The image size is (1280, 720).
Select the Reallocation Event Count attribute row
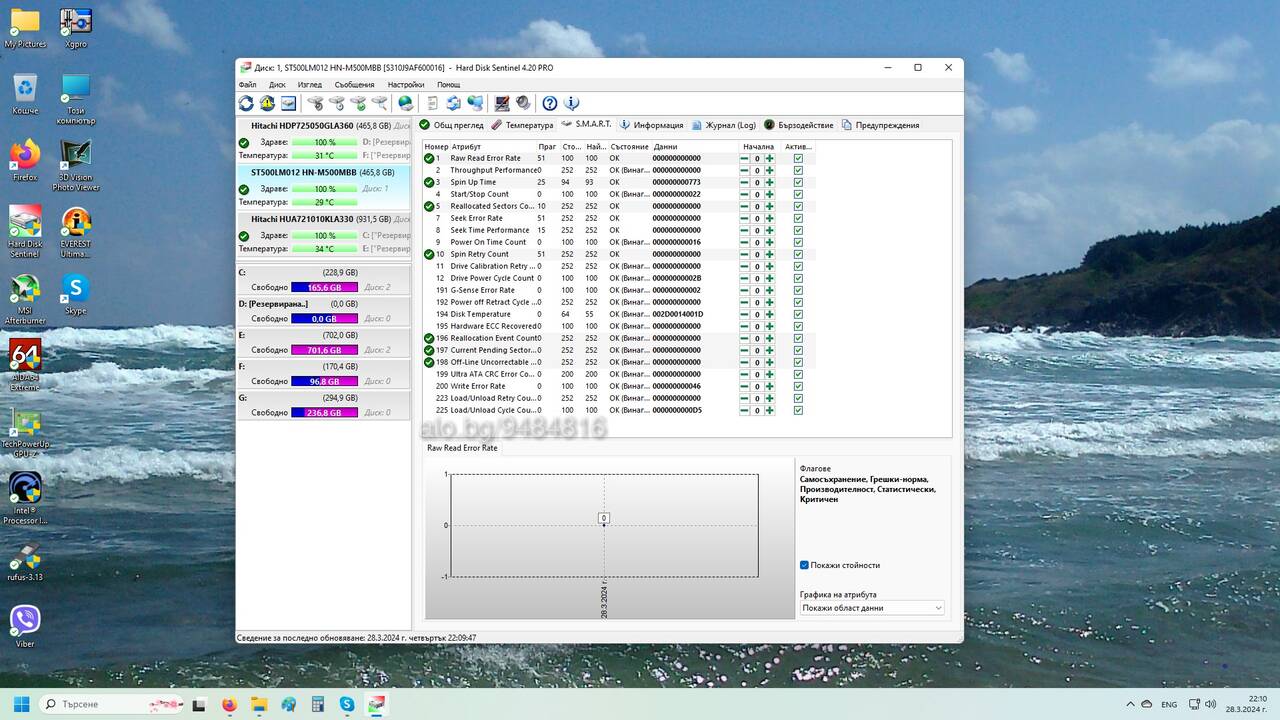coord(619,338)
